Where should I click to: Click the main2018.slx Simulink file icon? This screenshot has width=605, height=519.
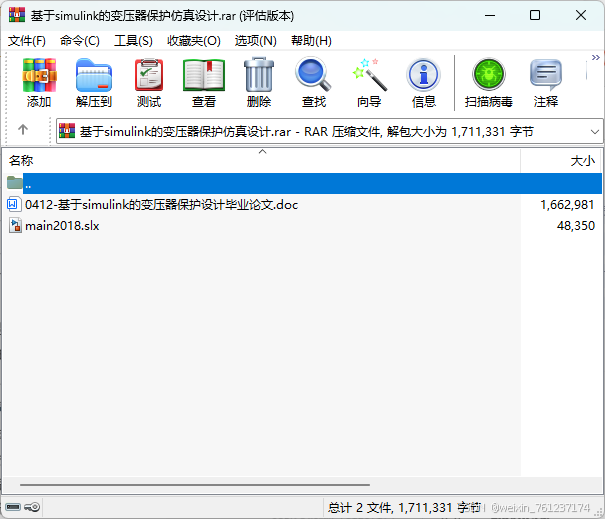coord(15,225)
